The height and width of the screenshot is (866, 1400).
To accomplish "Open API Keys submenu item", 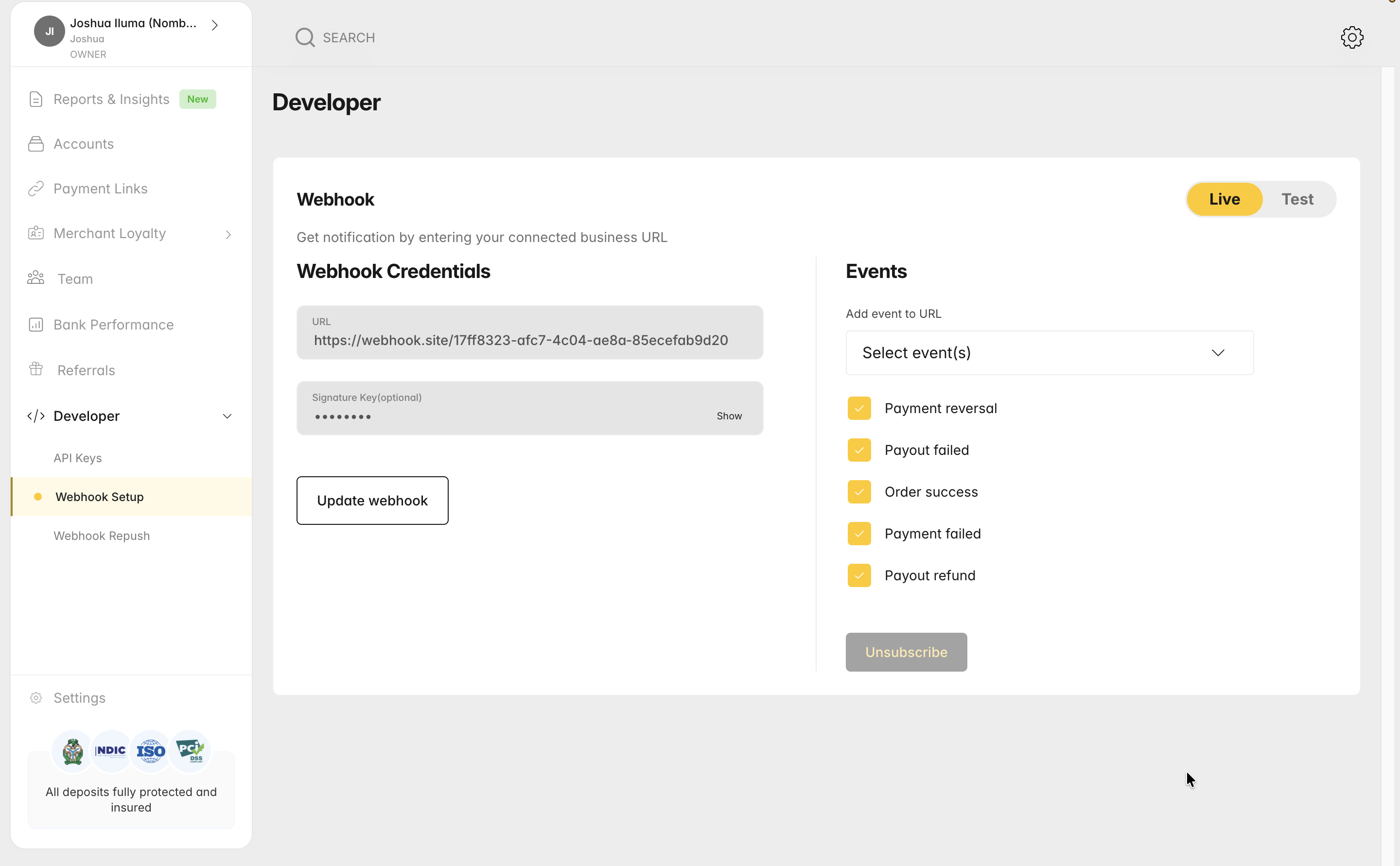I will [x=77, y=458].
